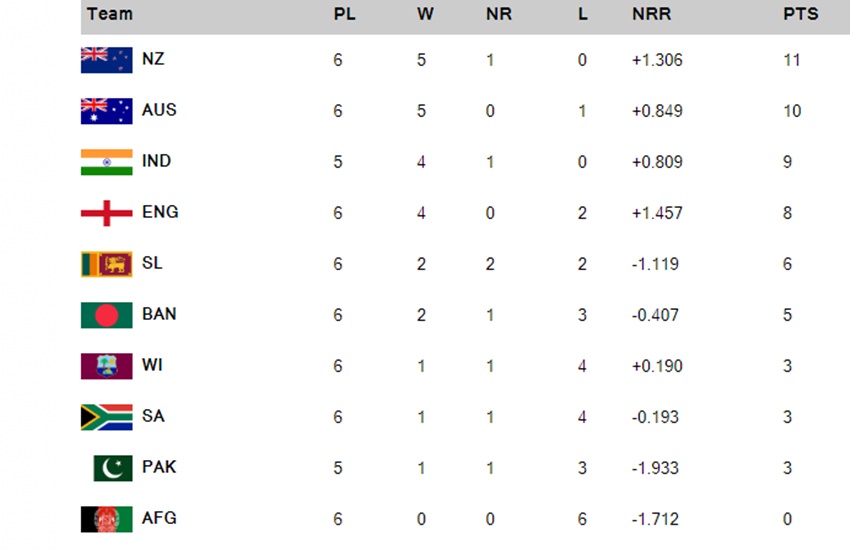Click the PL column header
The image size is (850, 550).
click(x=344, y=14)
